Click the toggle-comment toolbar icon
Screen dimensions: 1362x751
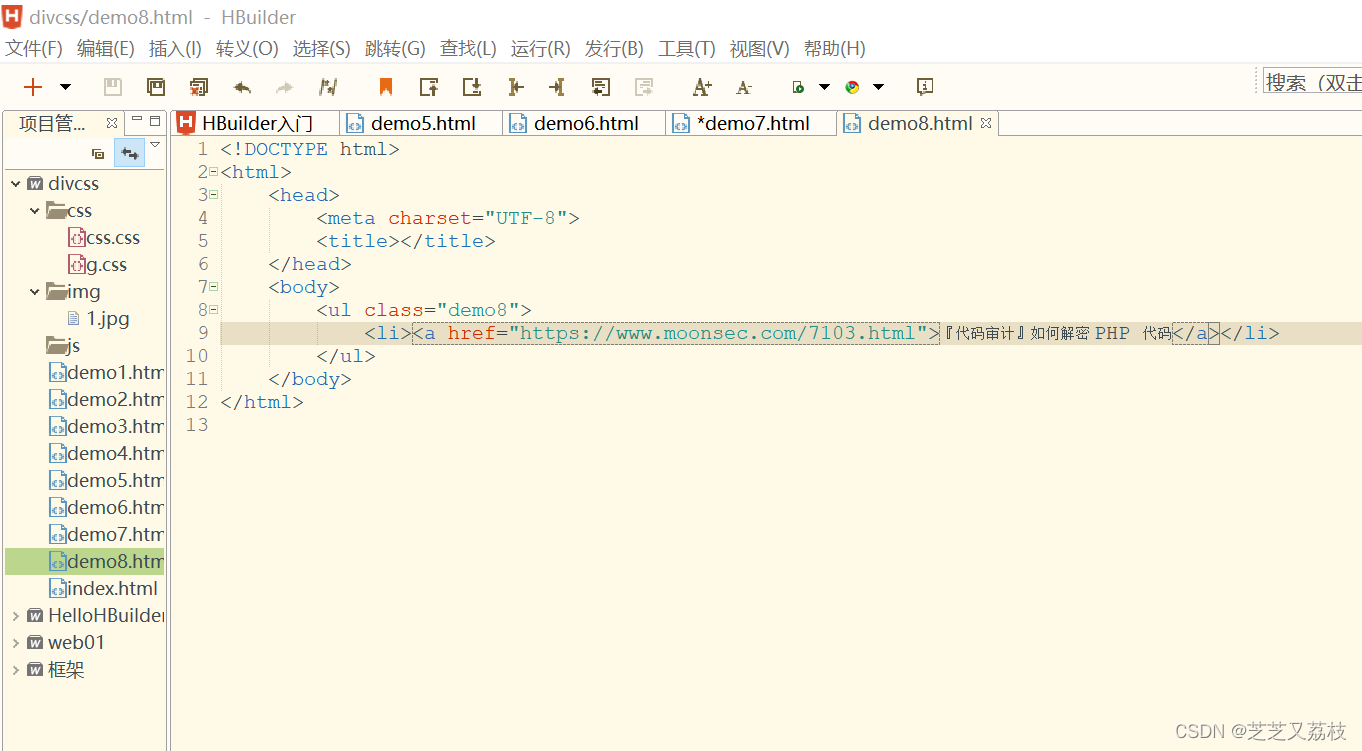point(601,87)
